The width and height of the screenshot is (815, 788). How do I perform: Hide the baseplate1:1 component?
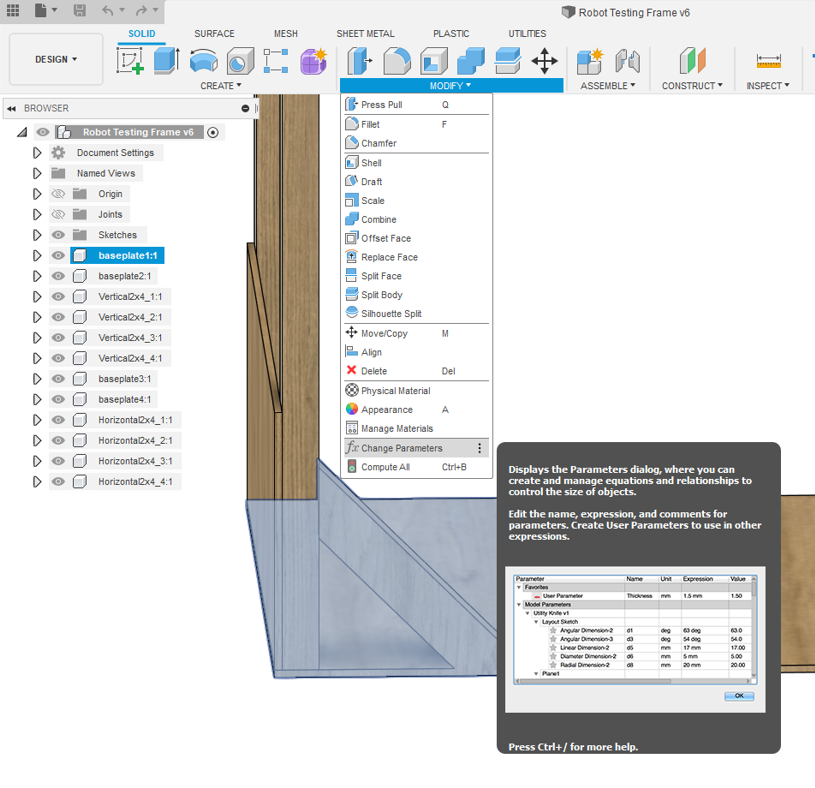point(58,255)
